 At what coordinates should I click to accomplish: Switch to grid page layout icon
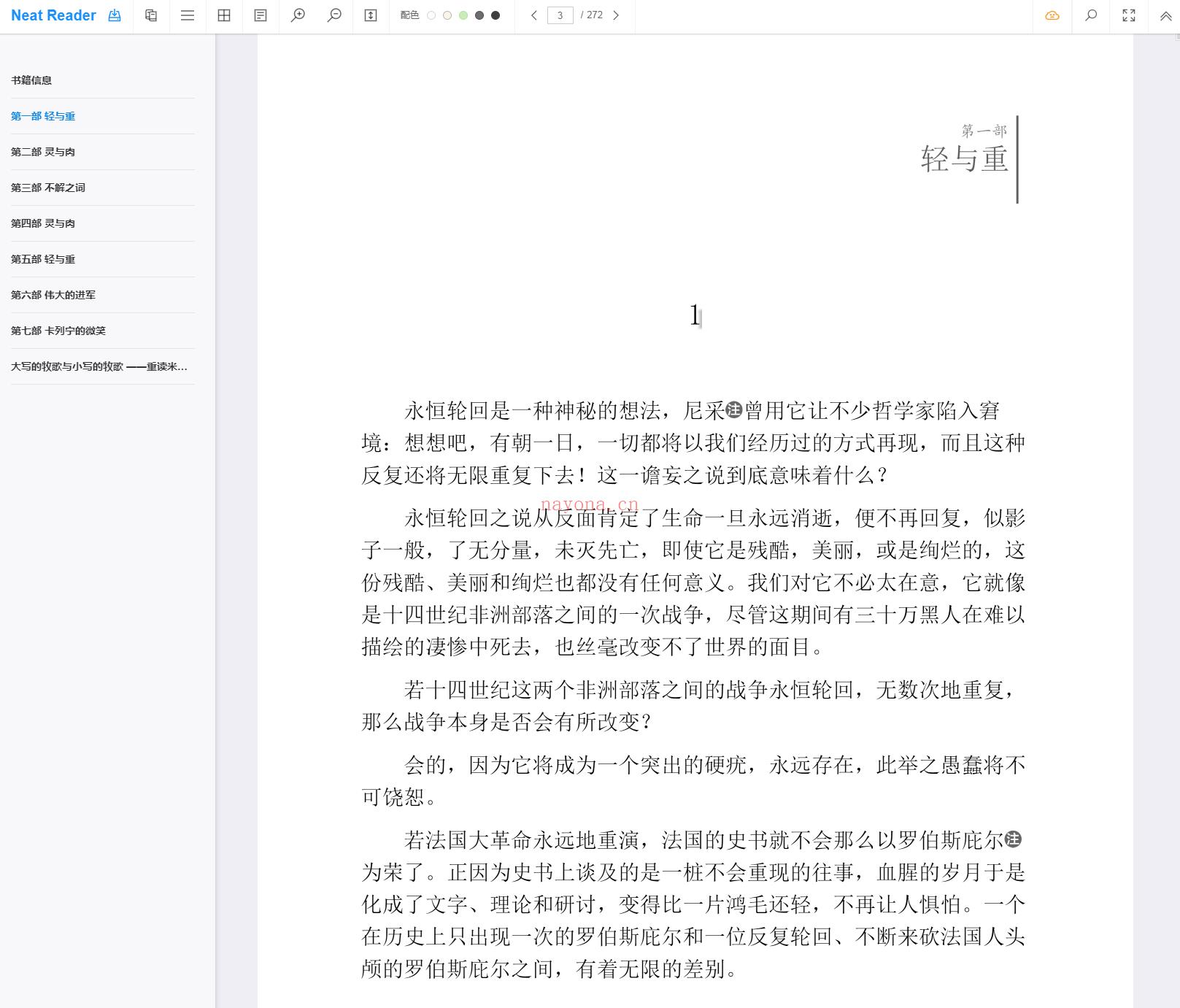click(x=224, y=15)
